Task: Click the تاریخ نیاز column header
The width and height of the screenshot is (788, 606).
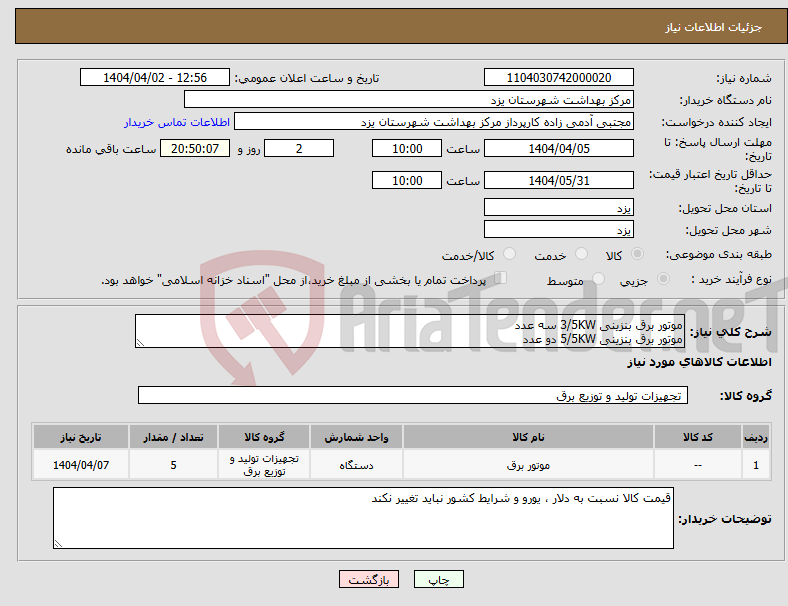Action: 81,437
